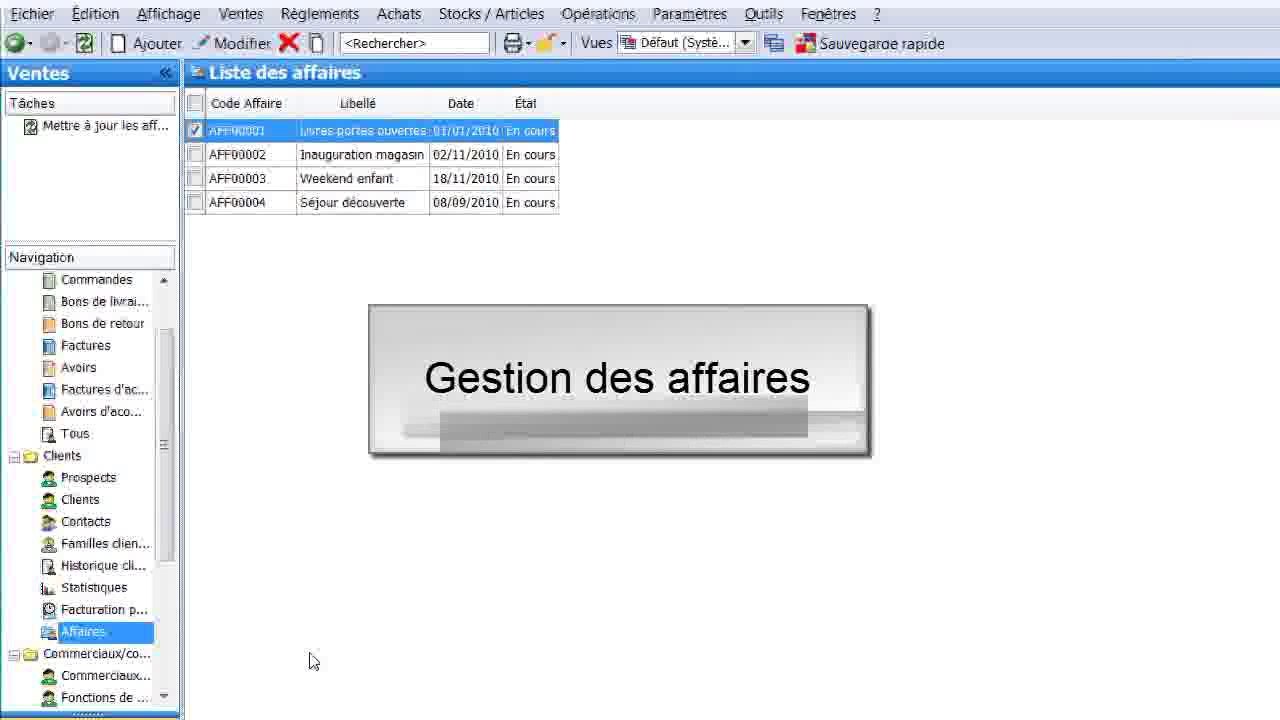The height and width of the screenshot is (720, 1280).
Task: Check the AFF00004 row checkbox
Action: click(195, 202)
